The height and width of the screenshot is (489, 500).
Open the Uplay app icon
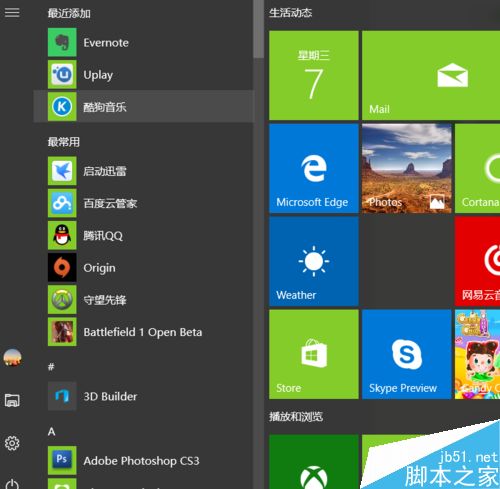(62, 75)
